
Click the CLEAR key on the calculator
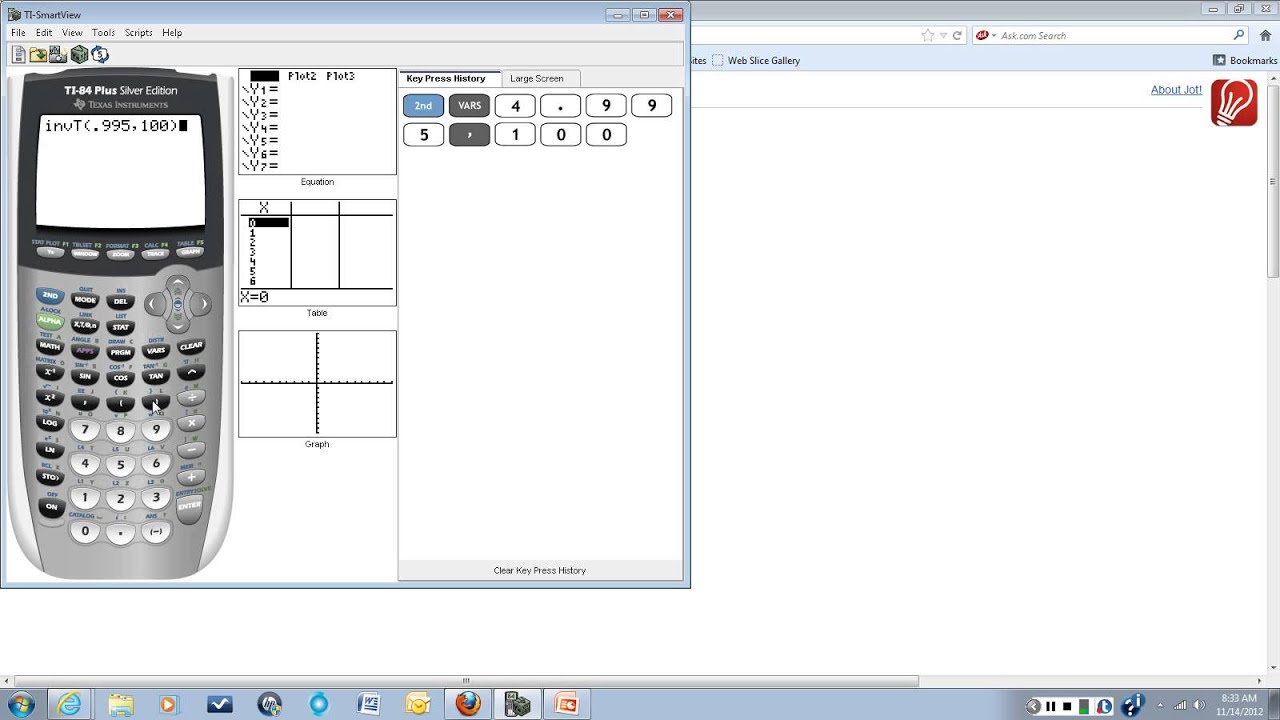(x=191, y=346)
